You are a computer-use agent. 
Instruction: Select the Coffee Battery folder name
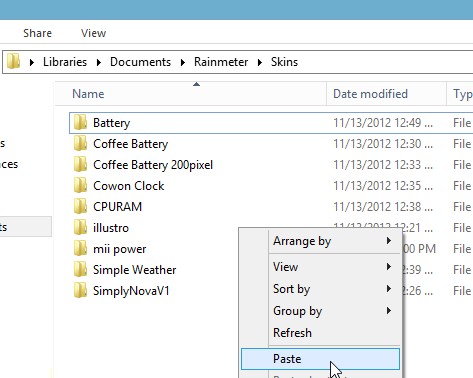pyautogui.click(x=131, y=144)
